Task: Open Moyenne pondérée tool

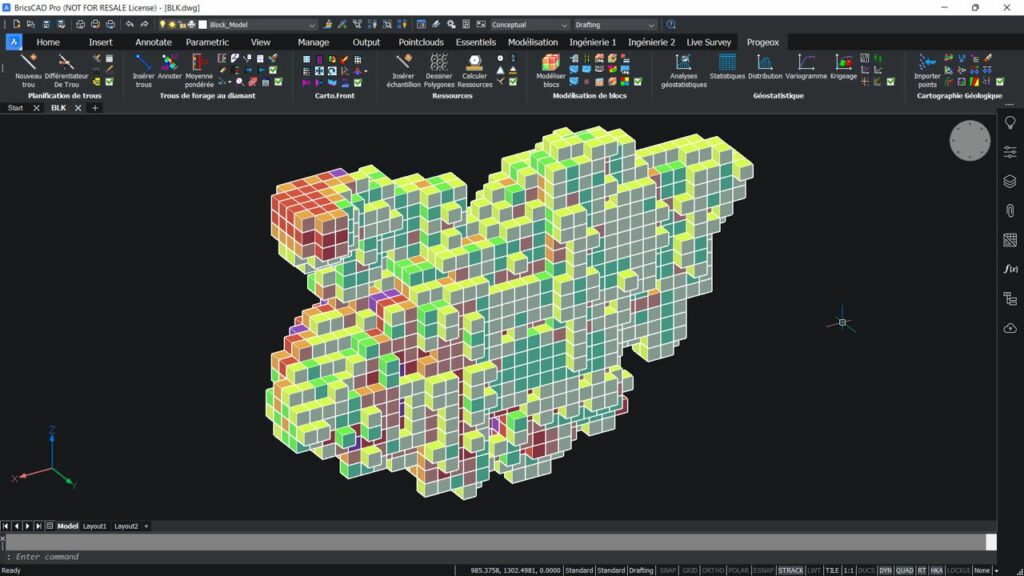Action: click(199, 71)
